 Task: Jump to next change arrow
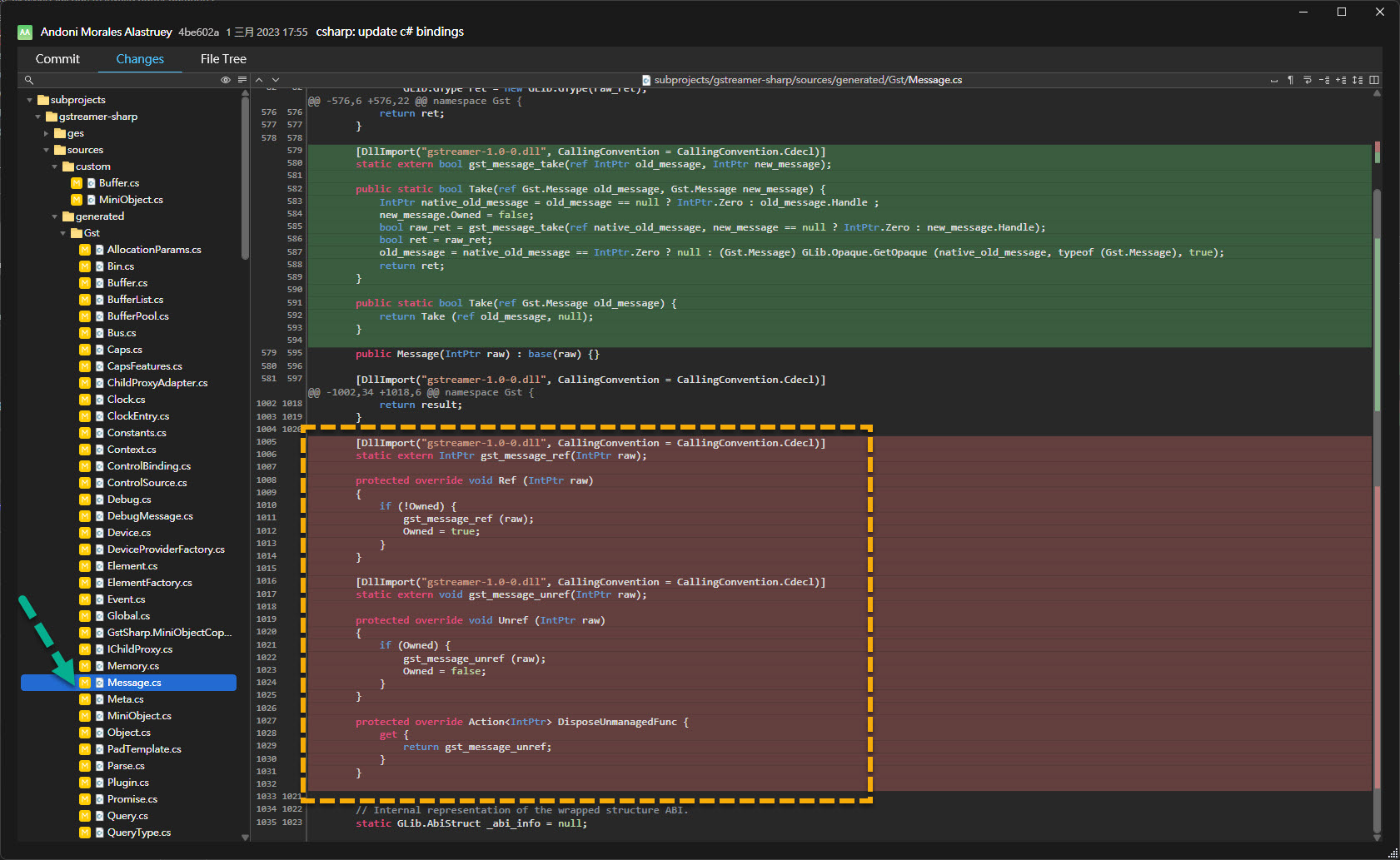click(x=276, y=80)
